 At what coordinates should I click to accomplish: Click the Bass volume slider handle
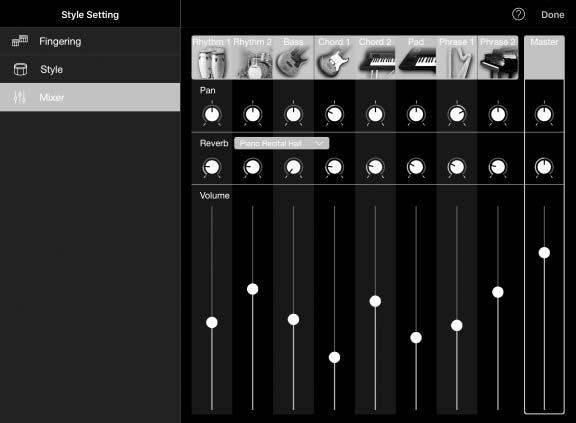click(x=294, y=319)
